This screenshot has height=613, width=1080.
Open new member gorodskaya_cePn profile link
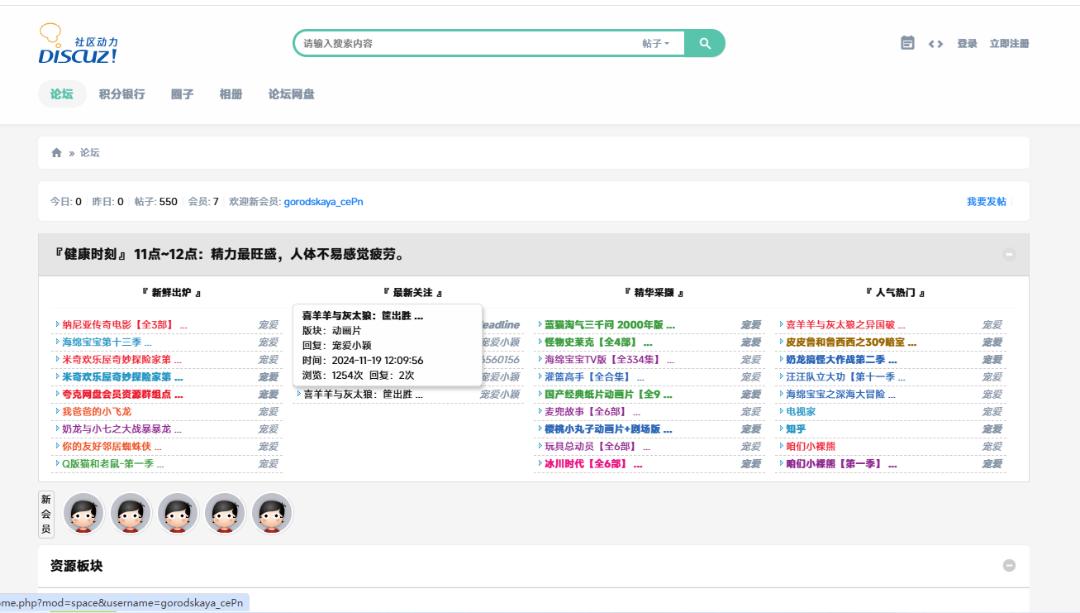pyautogui.click(x=323, y=201)
